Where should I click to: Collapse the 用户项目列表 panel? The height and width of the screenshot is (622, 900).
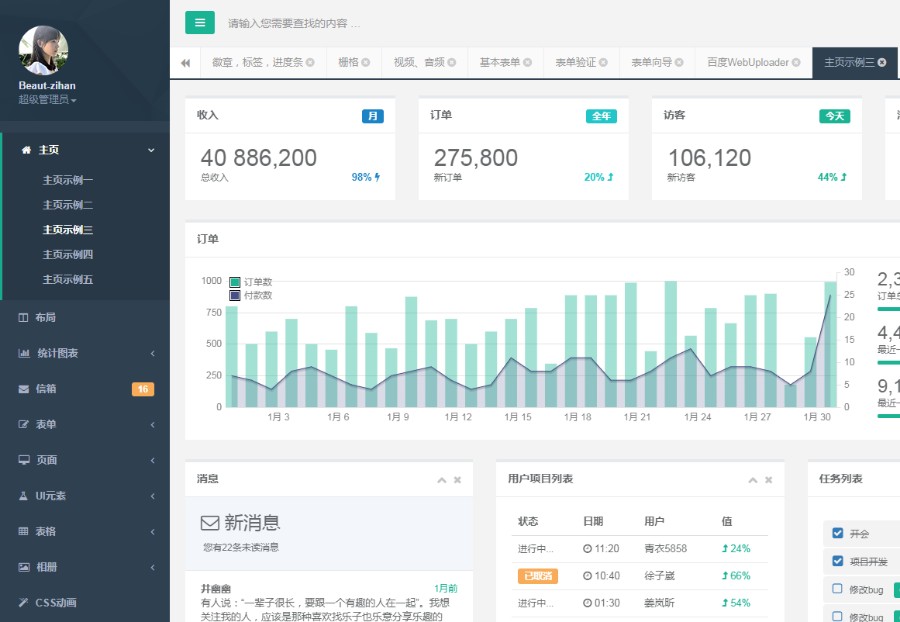752,480
